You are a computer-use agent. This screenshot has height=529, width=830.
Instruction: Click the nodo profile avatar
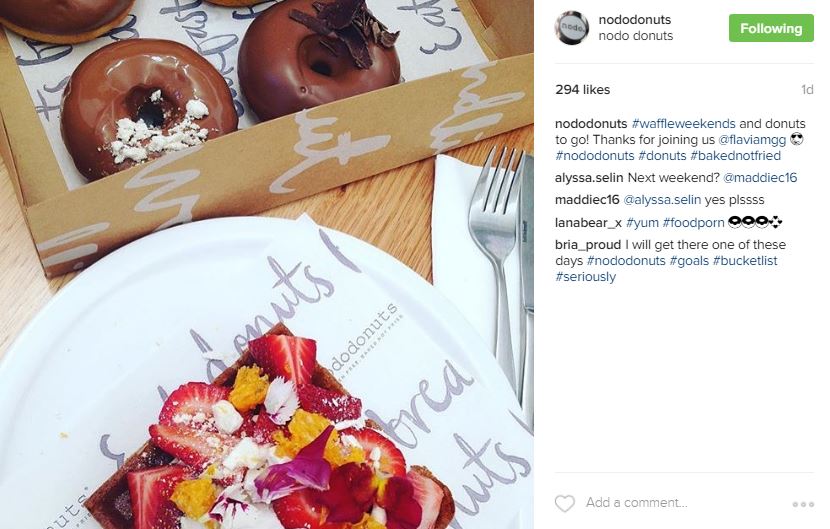(x=571, y=27)
